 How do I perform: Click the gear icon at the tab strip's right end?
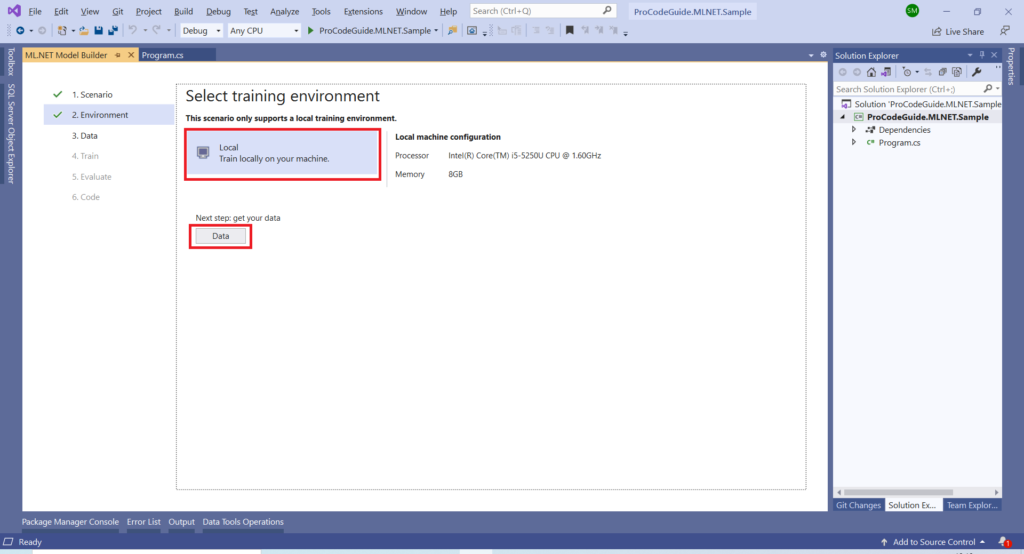[x=824, y=55]
